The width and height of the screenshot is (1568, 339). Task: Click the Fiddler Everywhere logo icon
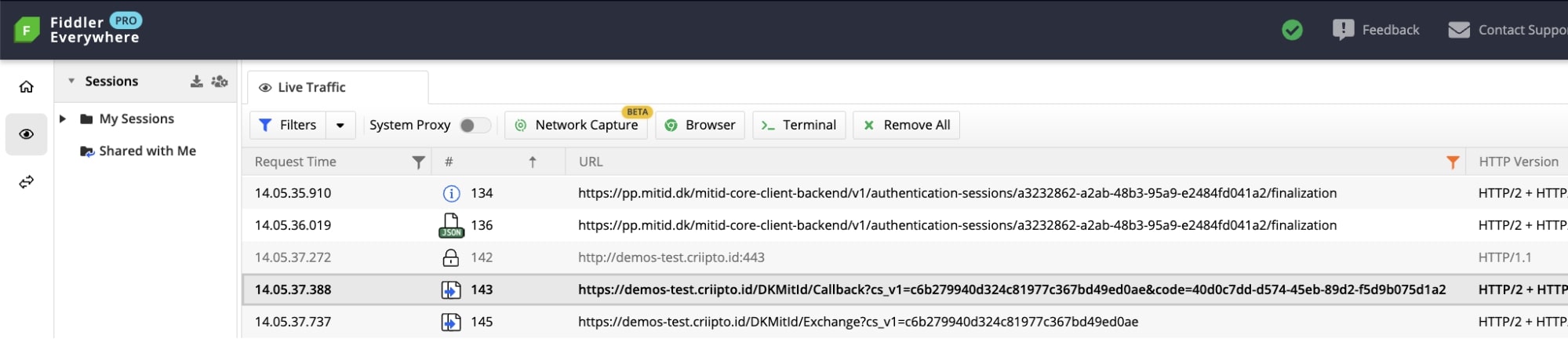pos(27,30)
